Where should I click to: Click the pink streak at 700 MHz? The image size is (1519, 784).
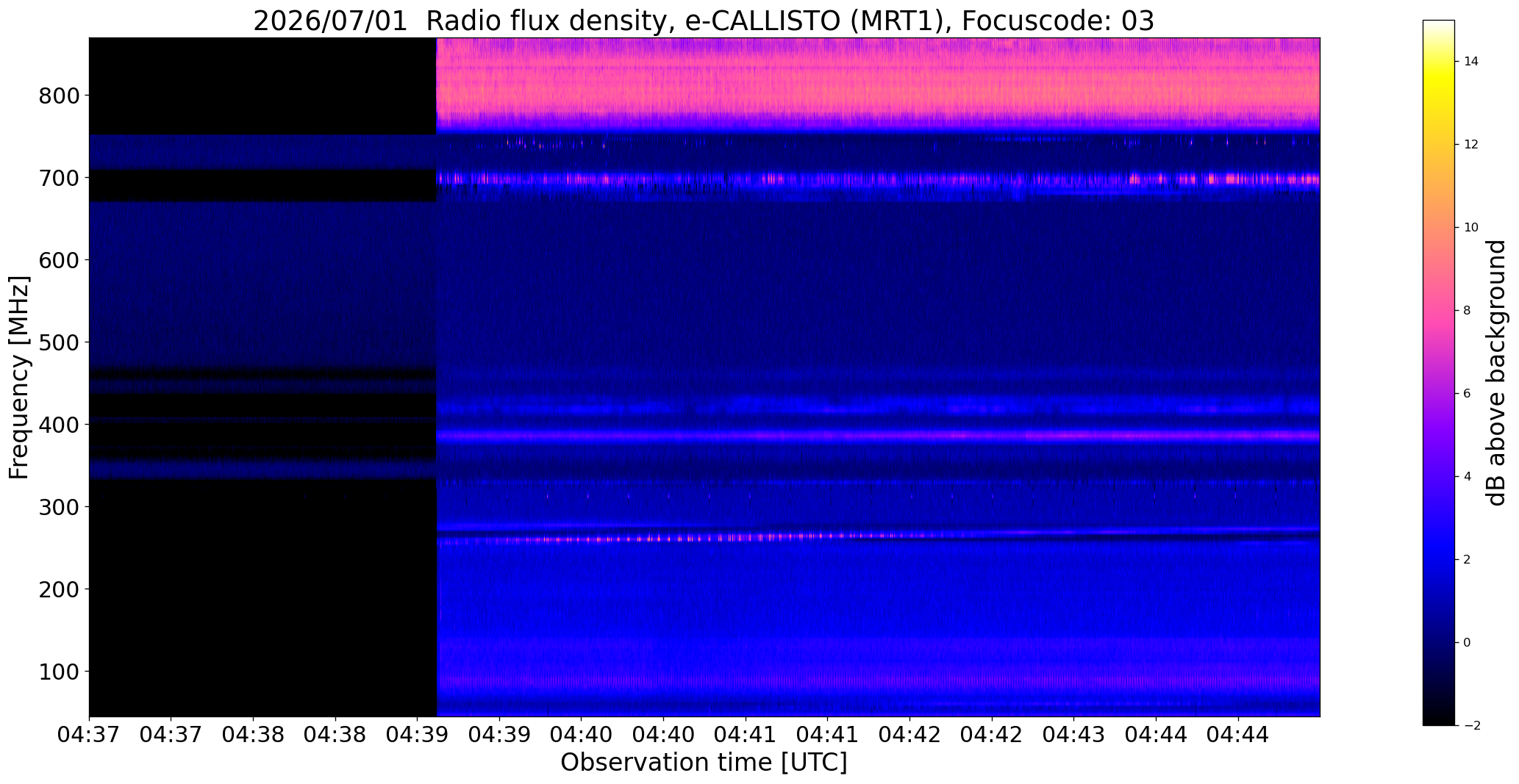tap(878, 179)
